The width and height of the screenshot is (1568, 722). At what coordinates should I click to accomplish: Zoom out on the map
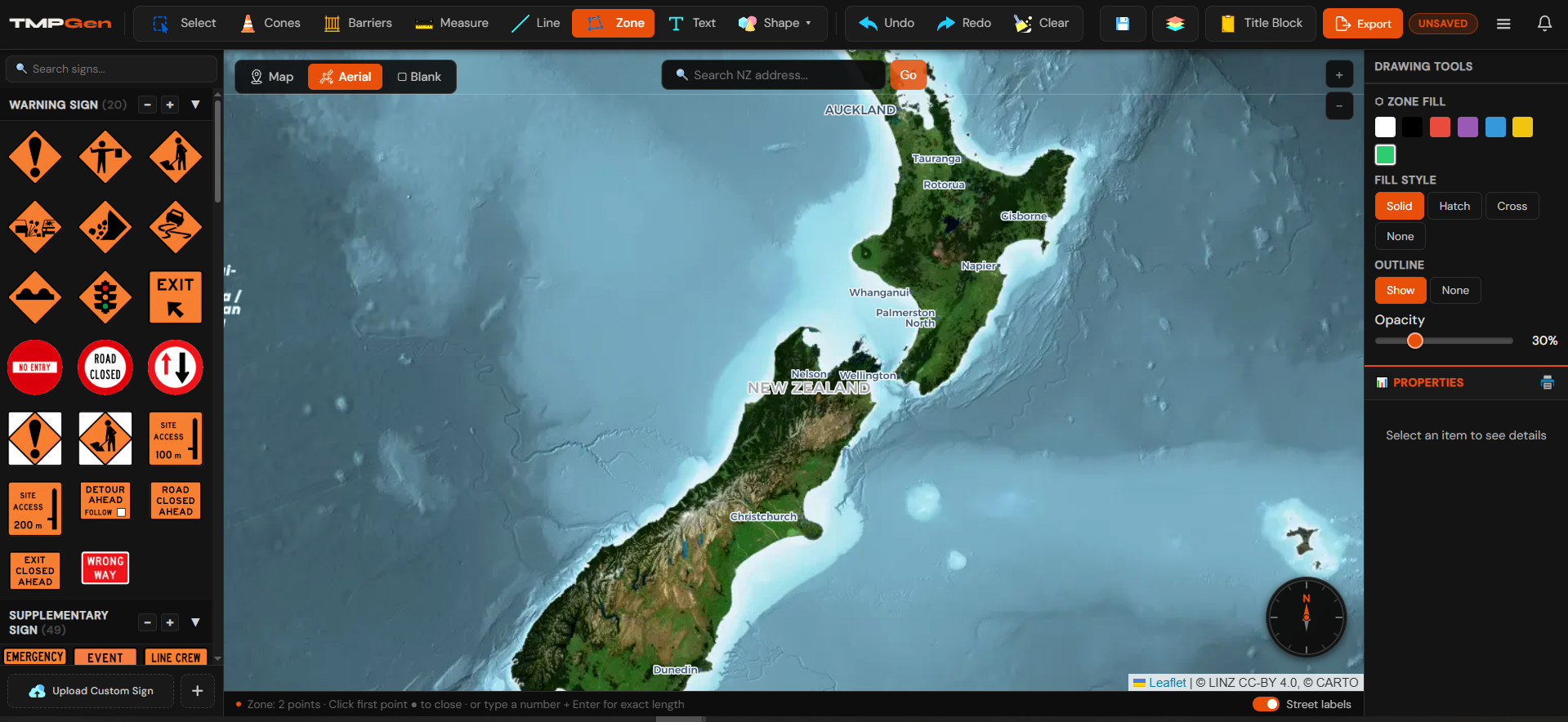1339,106
